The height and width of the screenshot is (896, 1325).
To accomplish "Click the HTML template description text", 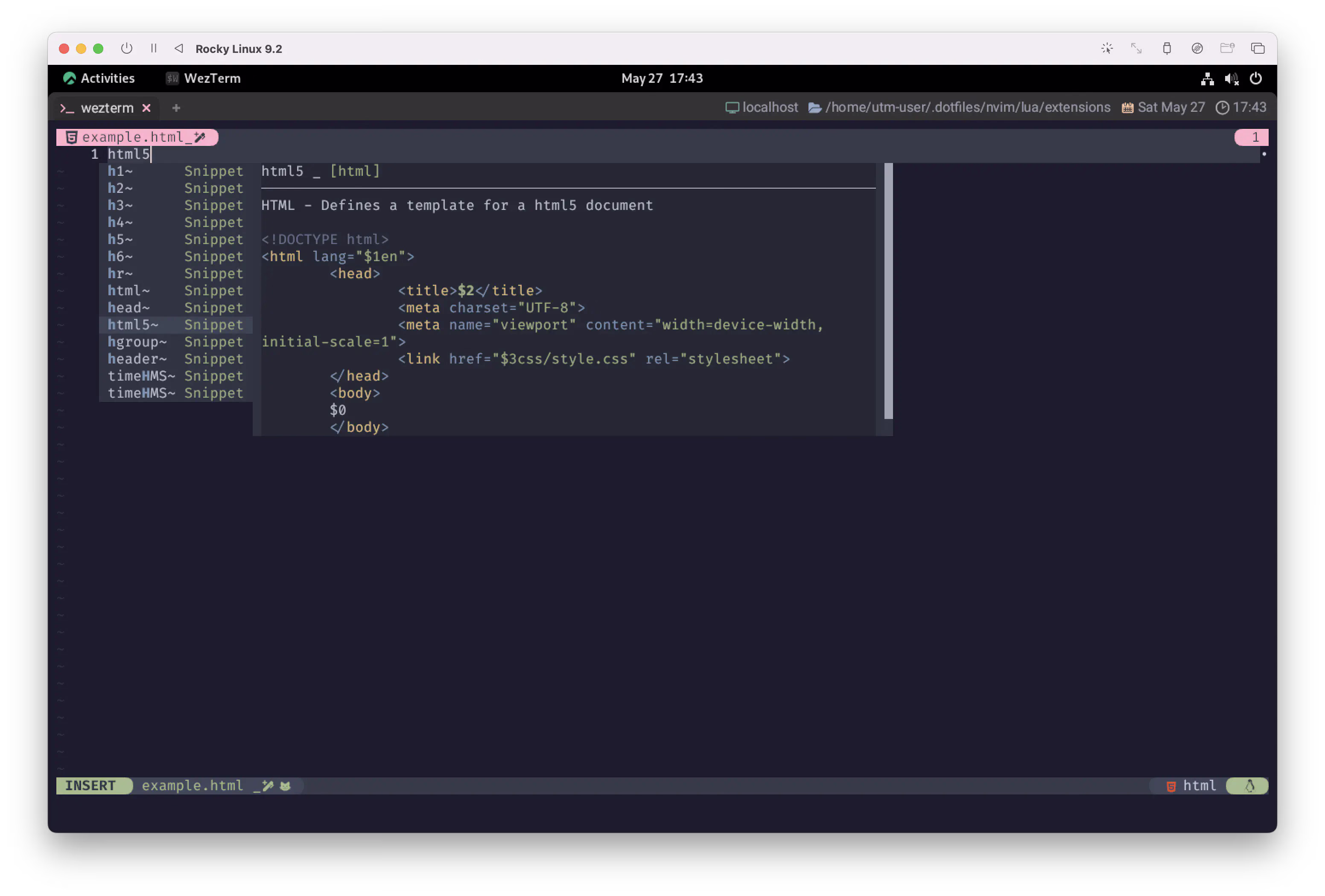I will coord(457,205).
